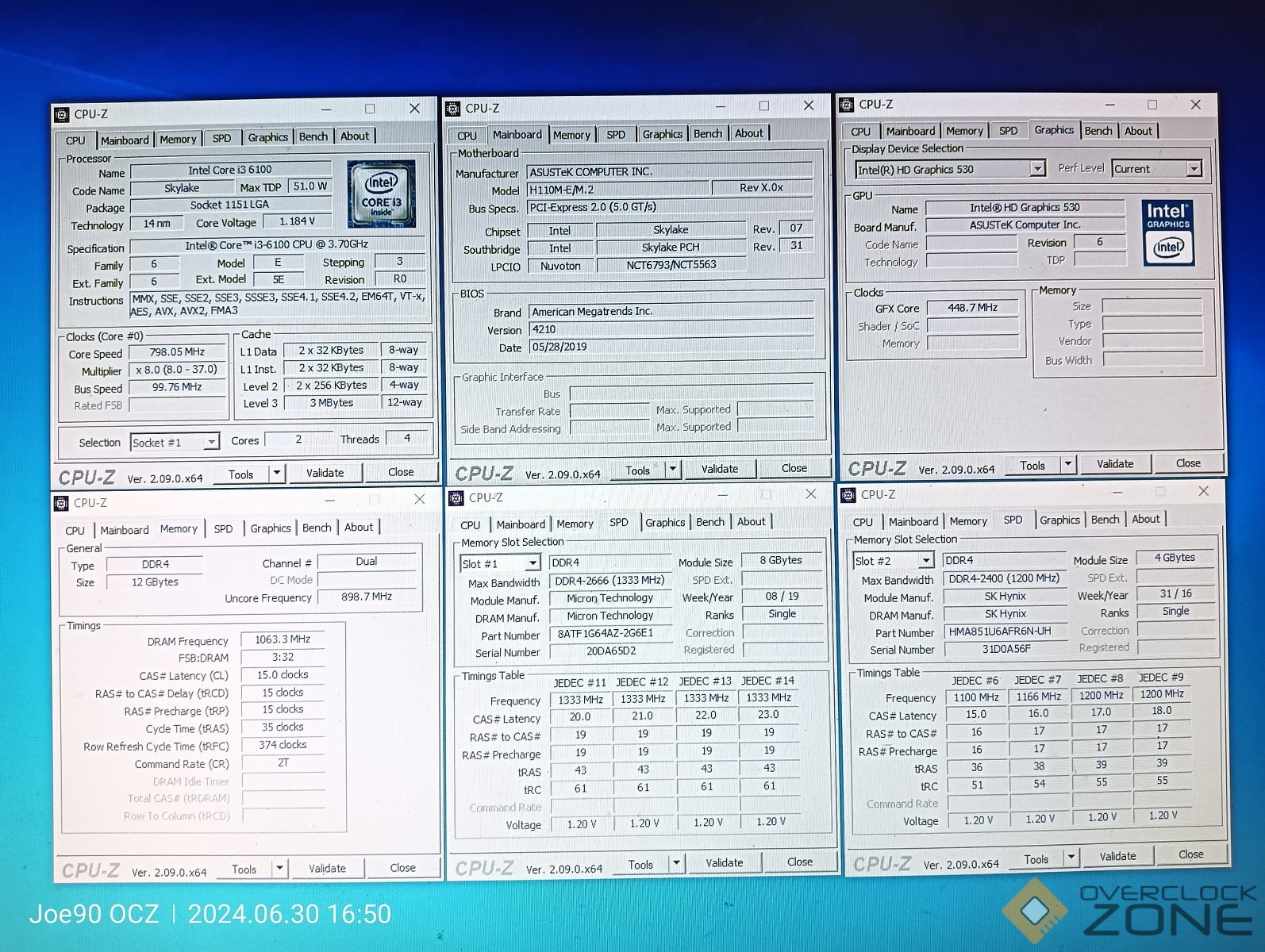Open the Perf Level Current dropdown
Viewport: 1265px width, 952px height.
(x=1194, y=169)
